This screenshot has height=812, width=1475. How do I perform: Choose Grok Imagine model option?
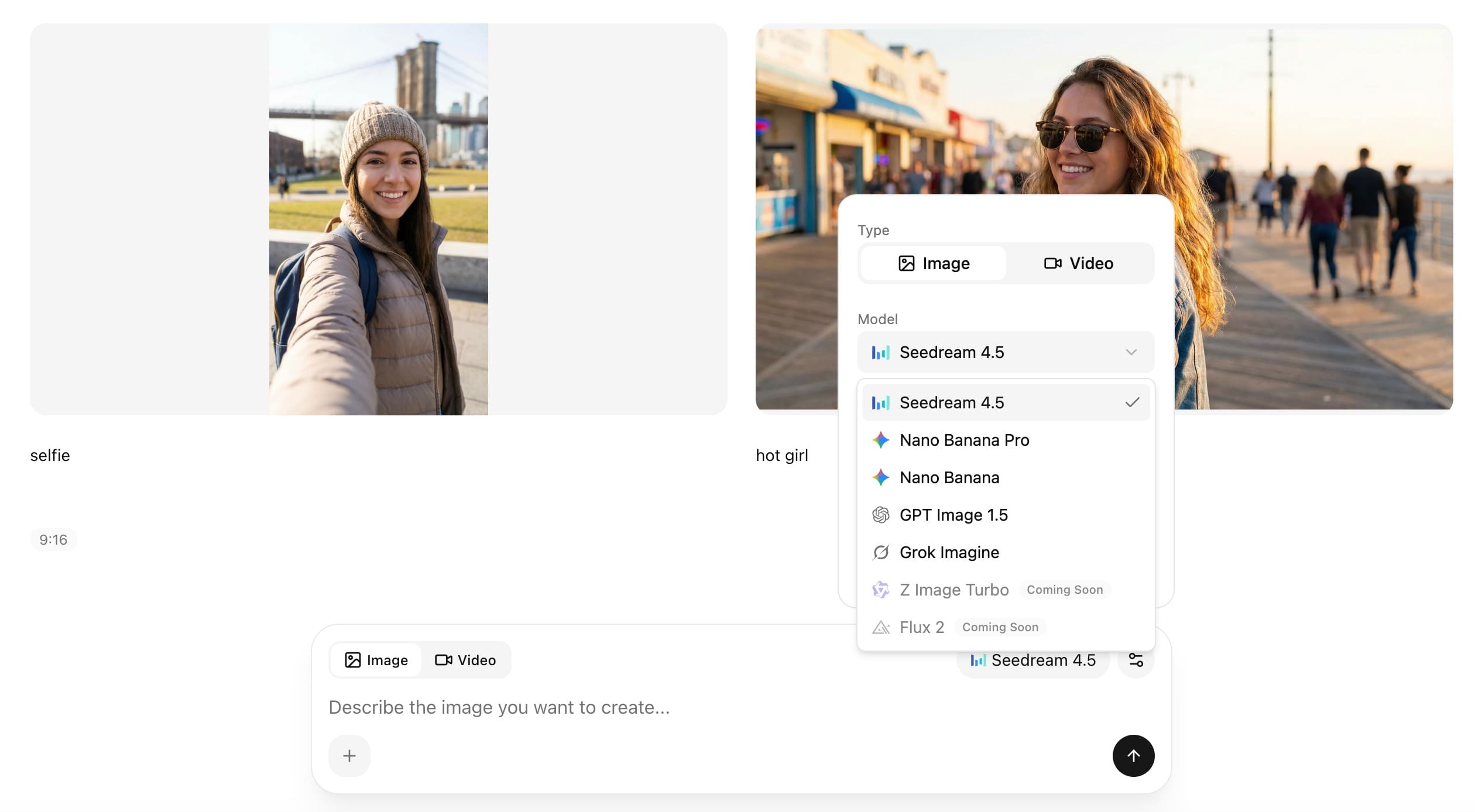pos(949,552)
